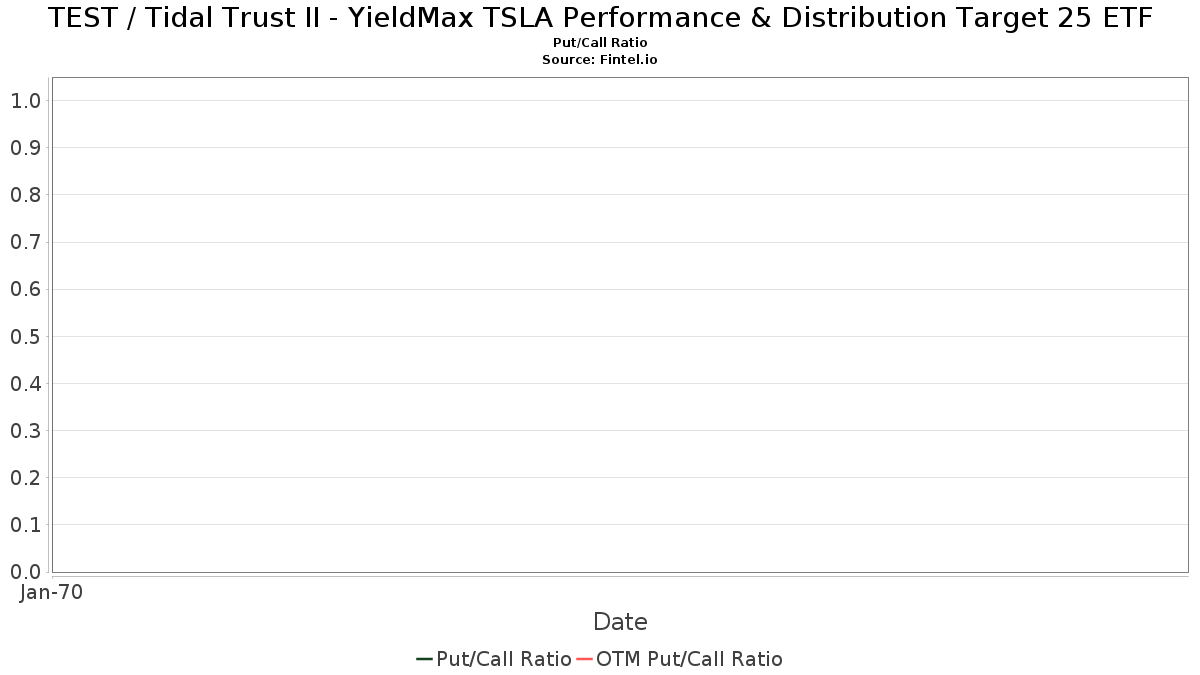Toggle the Put/Call Ratio legend label
1200x675 pixels.
[504, 659]
